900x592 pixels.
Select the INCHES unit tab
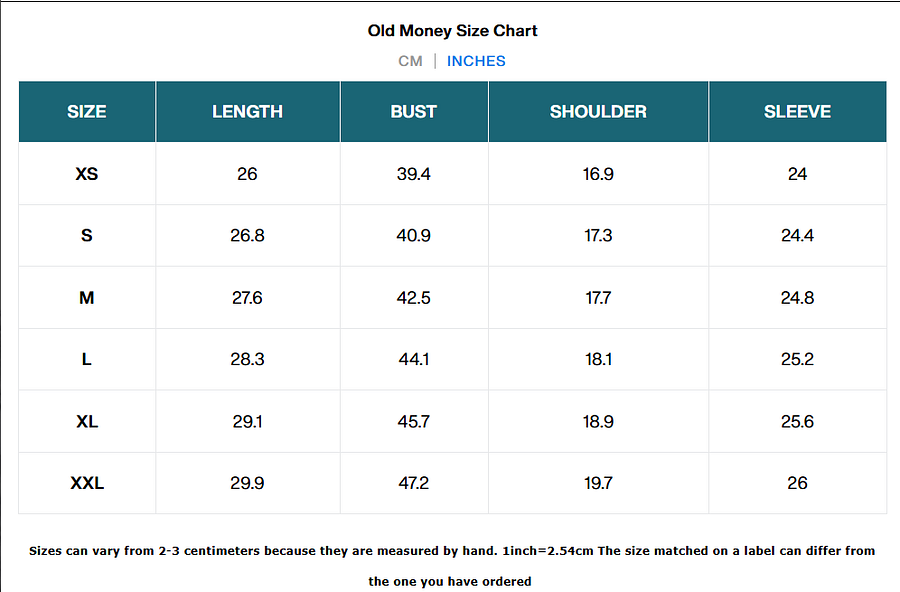click(x=476, y=61)
